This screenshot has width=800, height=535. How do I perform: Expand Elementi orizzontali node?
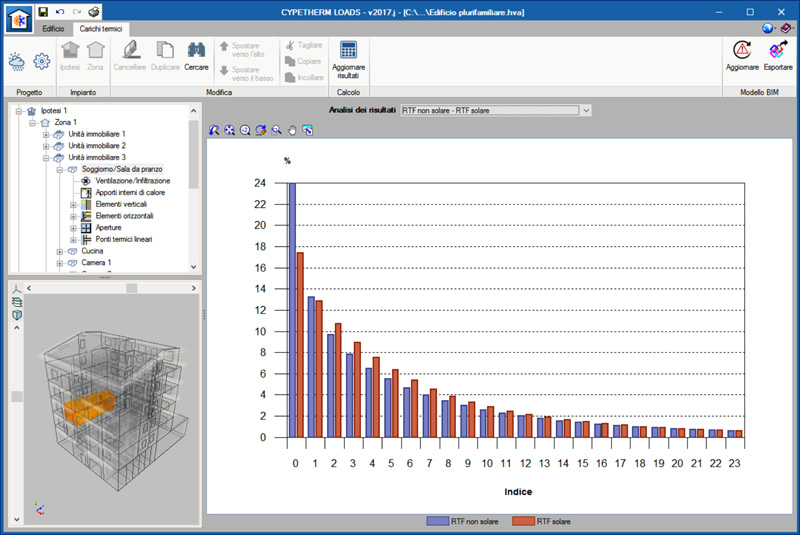pos(73,216)
